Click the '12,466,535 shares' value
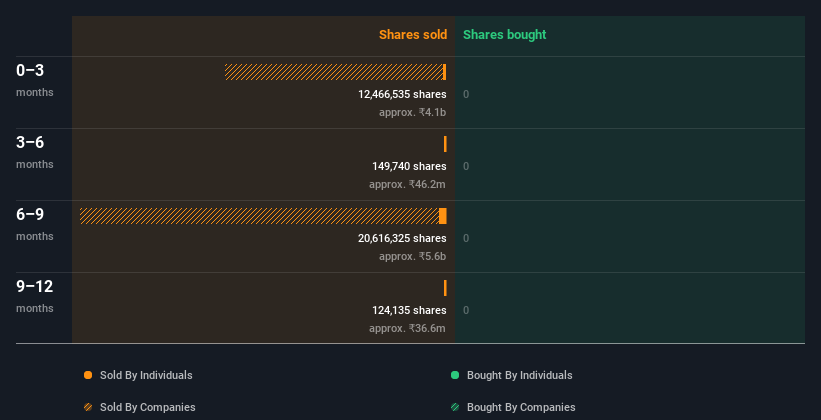This screenshot has height=420, width=821. pos(402,94)
